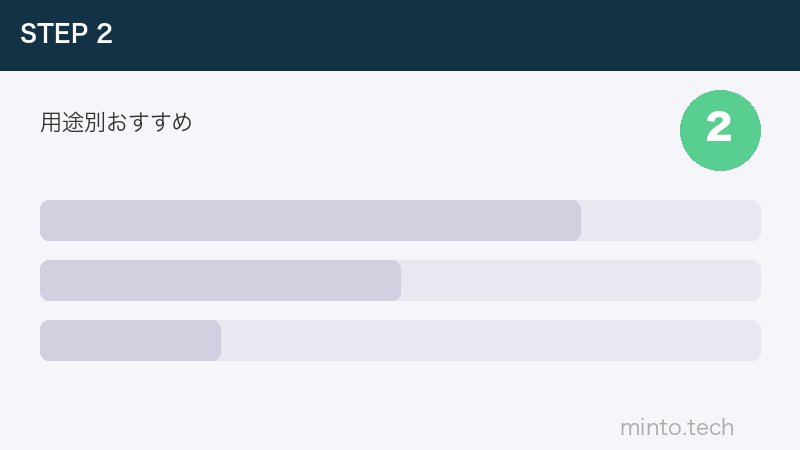Click filled part of the shortest bar
The height and width of the screenshot is (450, 800).
[x=130, y=341]
